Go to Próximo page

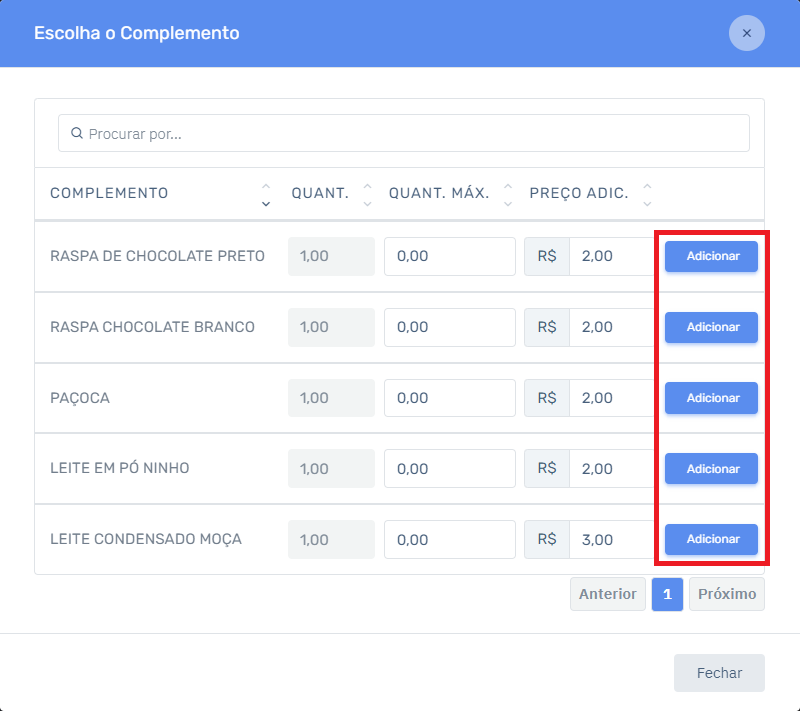(x=726, y=594)
